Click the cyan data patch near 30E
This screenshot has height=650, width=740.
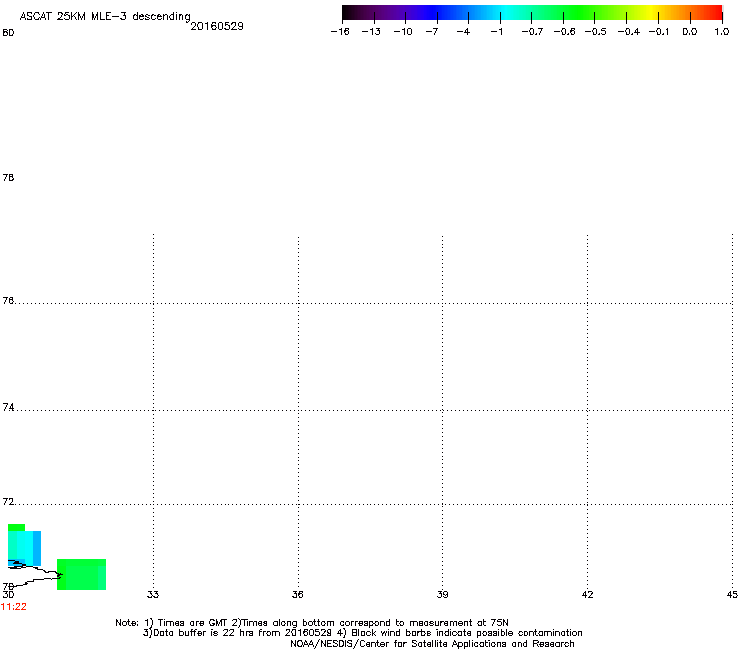[25, 548]
